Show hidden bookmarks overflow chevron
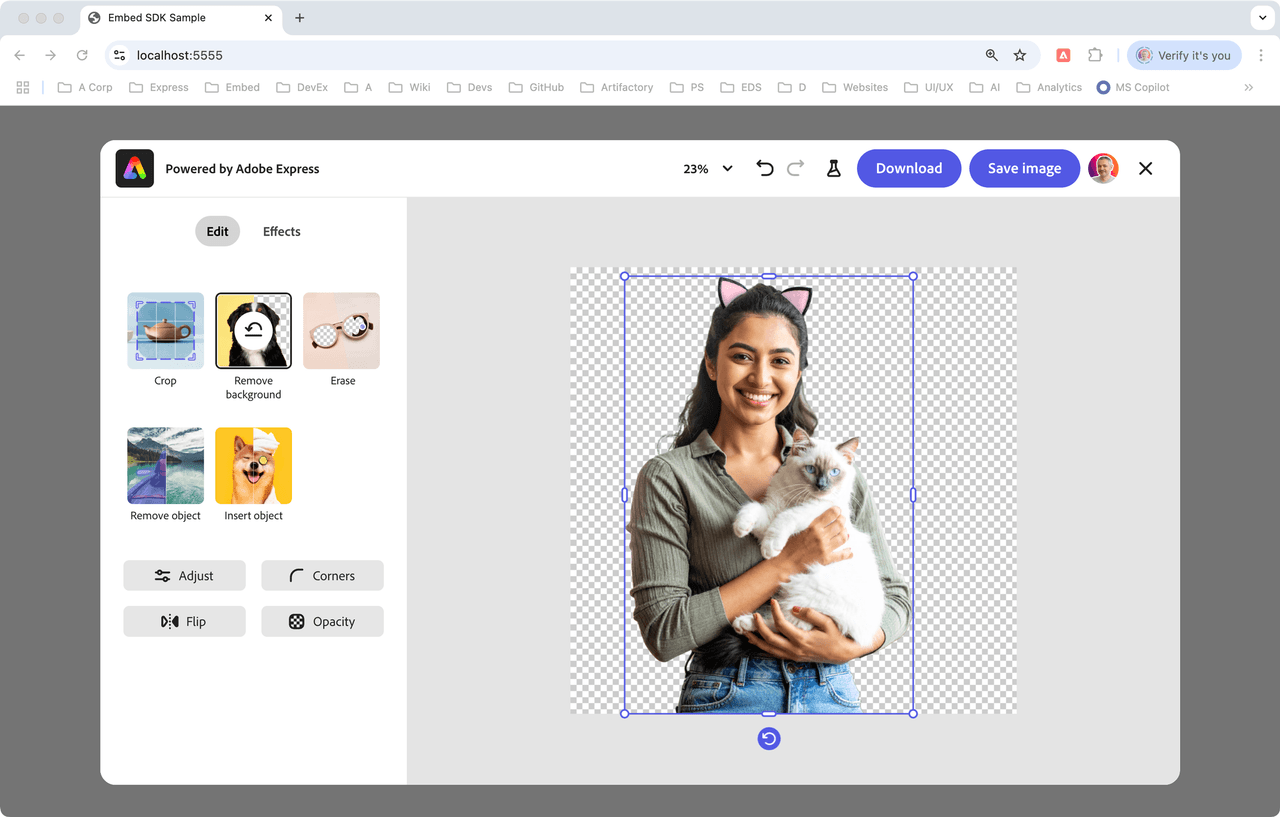The height and width of the screenshot is (817, 1280). [x=1248, y=88]
